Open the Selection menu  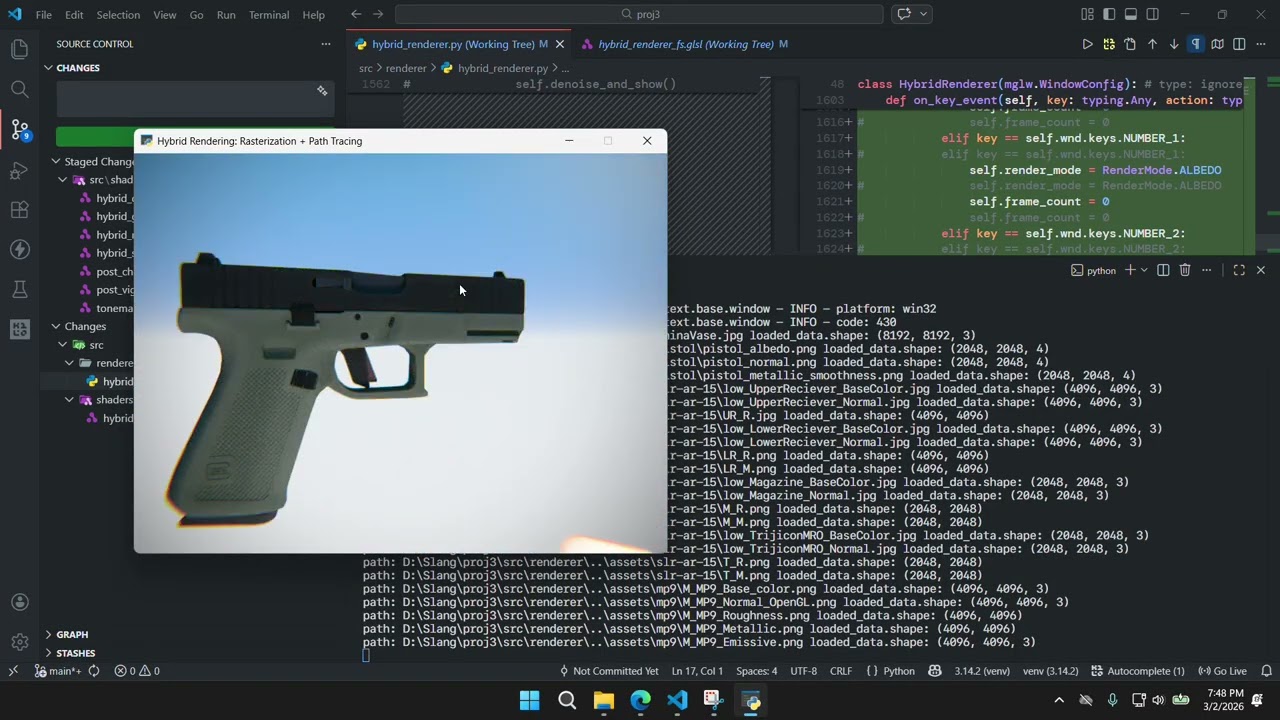point(118,15)
